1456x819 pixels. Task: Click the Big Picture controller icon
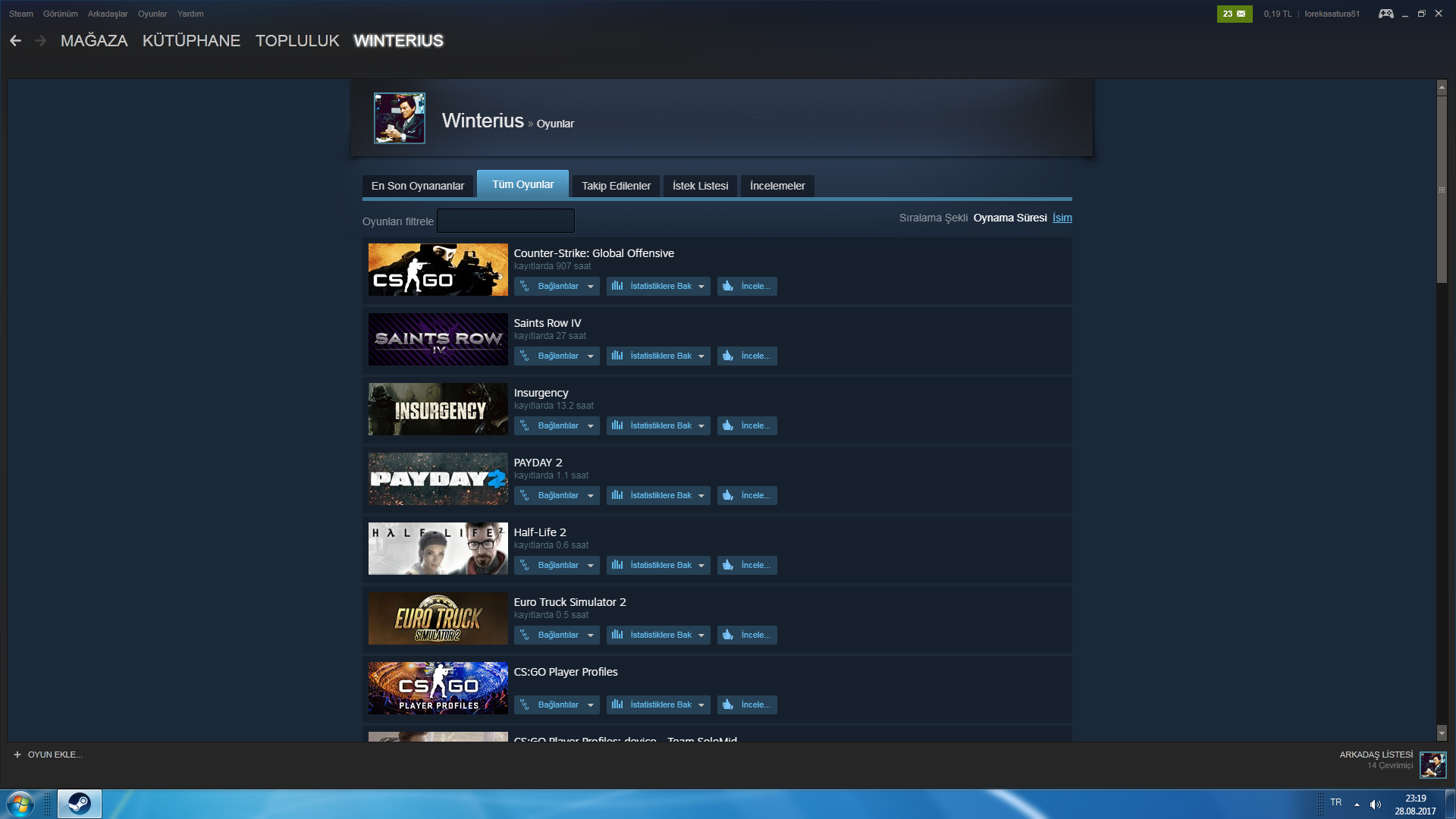1385,14
